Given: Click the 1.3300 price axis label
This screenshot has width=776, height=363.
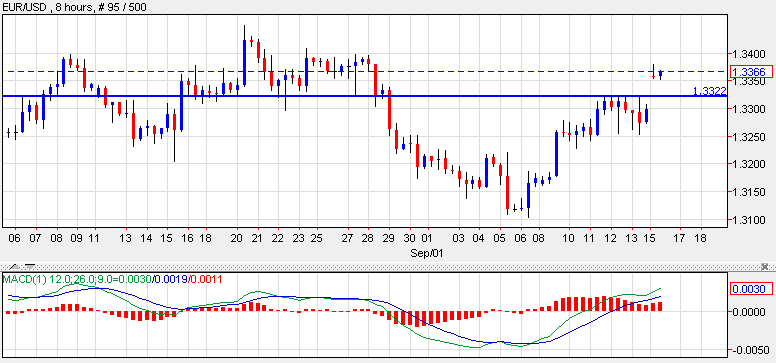Looking at the screenshot, I should point(750,108).
